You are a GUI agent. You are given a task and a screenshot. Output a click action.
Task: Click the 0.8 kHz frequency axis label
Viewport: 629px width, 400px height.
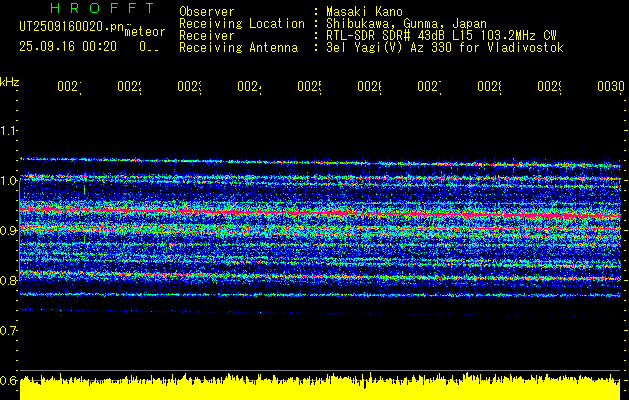click(8, 280)
